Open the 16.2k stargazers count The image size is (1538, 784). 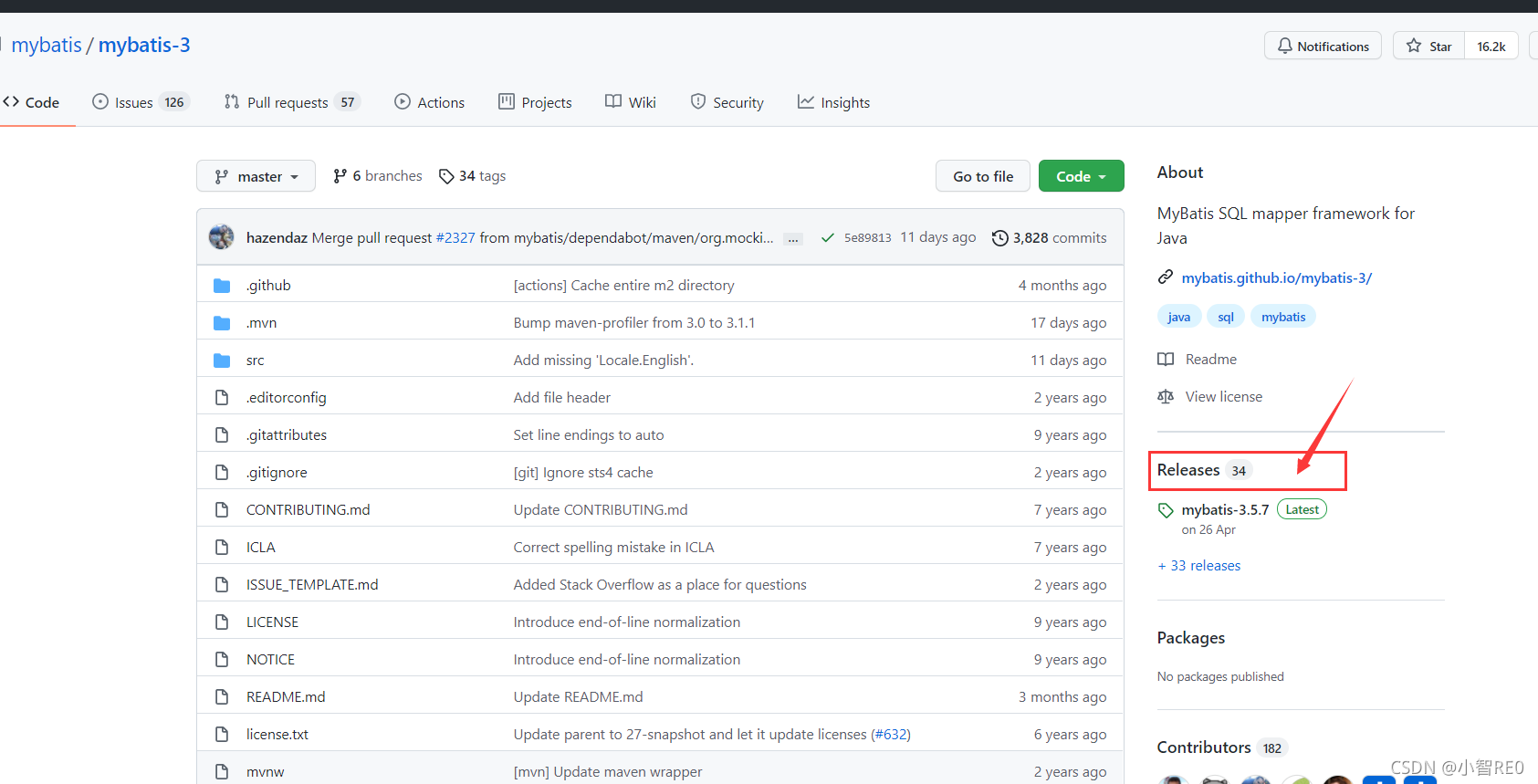coord(1491,46)
